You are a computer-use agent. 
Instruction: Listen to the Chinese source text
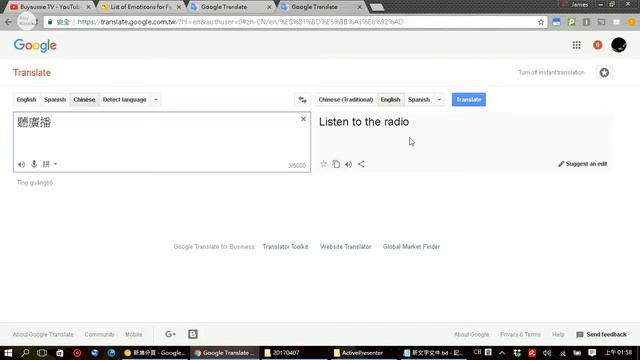tap(21, 164)
